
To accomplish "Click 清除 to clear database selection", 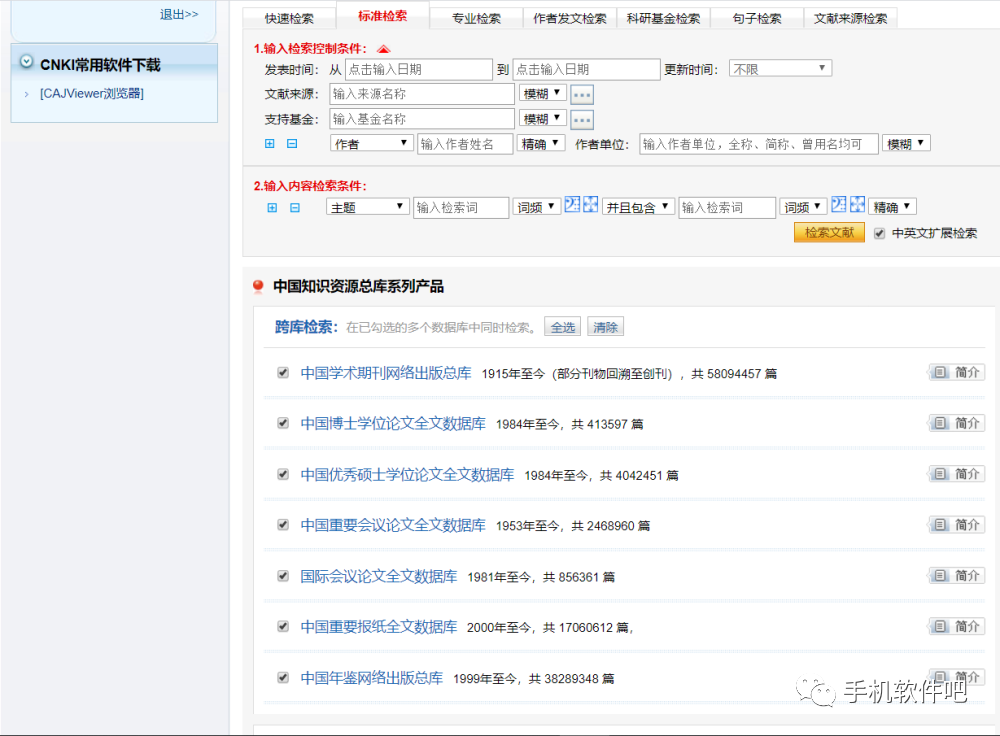I will [605, 327].
